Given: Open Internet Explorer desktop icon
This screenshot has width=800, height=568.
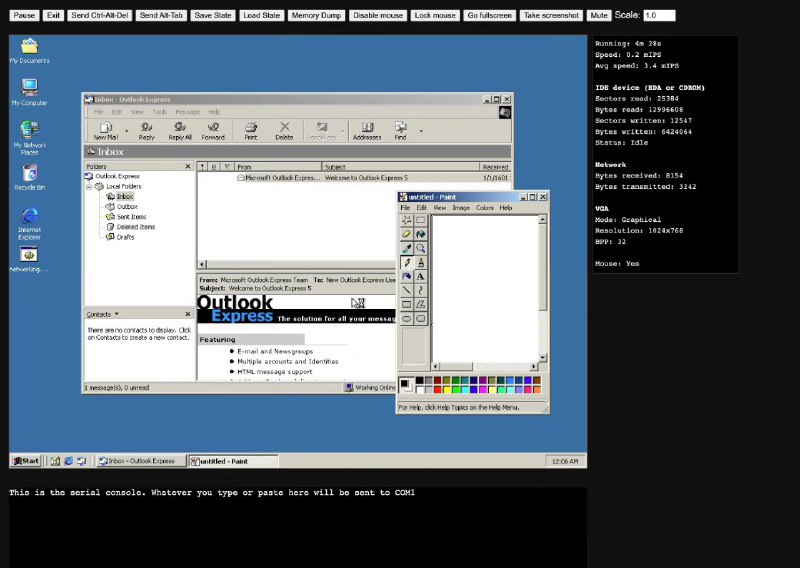Looking at the screenshot, I should coord(30,223).
